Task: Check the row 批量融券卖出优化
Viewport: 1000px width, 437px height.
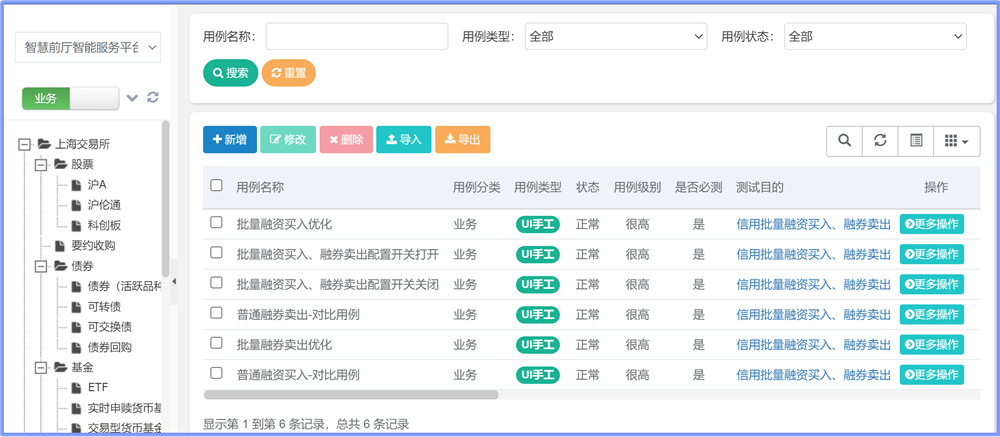Action: click(216, 343)
